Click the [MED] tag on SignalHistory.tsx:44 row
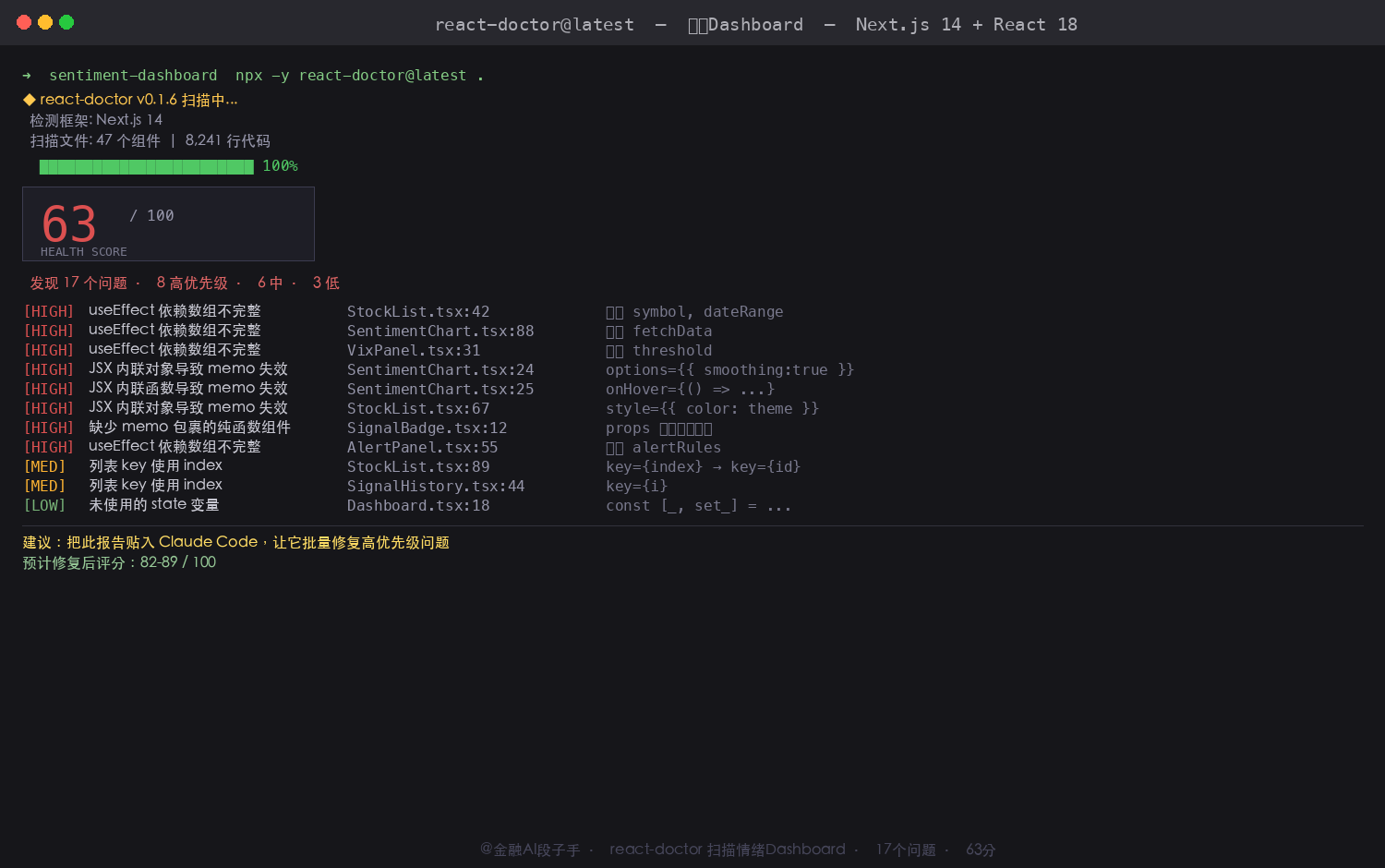 44,487
